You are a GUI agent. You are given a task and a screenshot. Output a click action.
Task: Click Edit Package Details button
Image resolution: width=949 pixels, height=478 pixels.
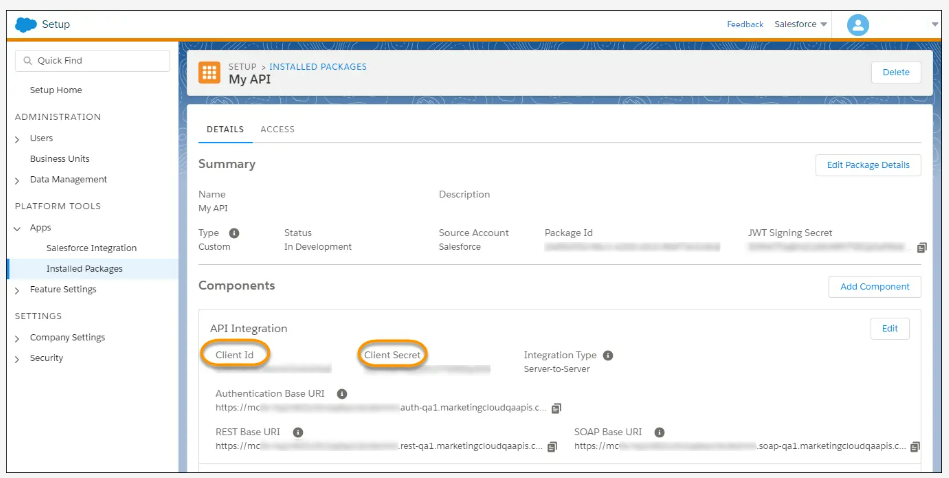coord(868,165)
